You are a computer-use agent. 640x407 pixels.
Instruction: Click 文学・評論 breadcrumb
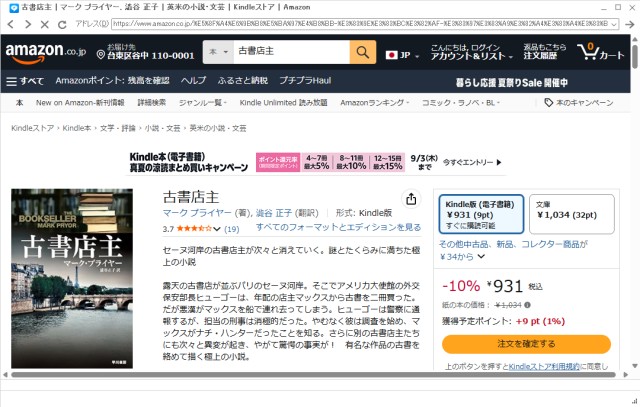click(118, 128)
